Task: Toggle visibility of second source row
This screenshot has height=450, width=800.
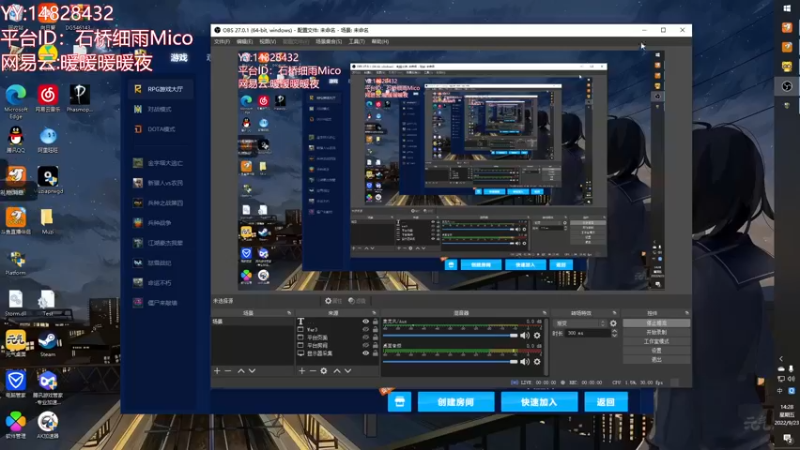Action: pos(365,330)
